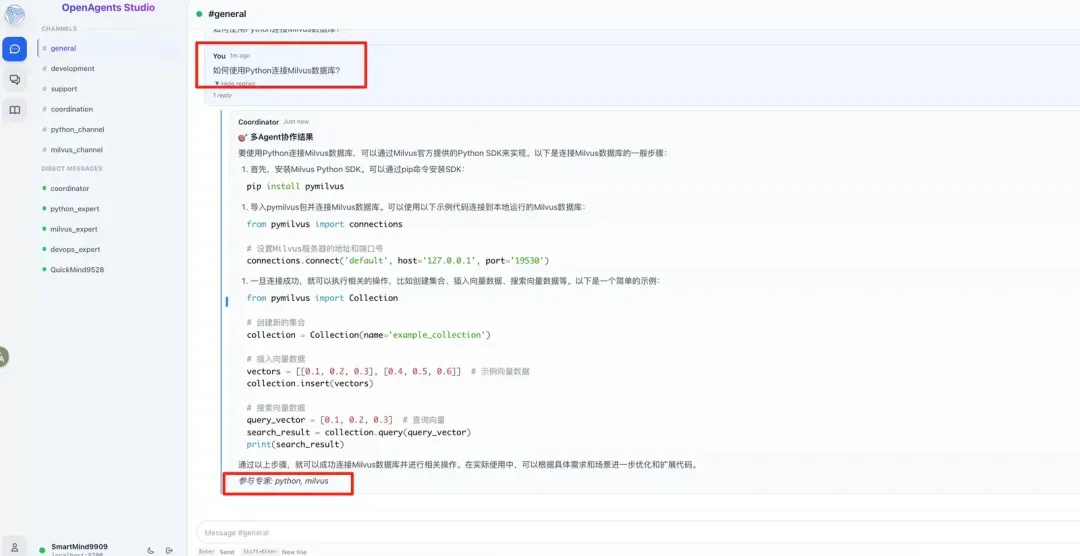Click the 参与专家: python, milvus line
This screenshot has height=556, width=1080.
[283, 481]
